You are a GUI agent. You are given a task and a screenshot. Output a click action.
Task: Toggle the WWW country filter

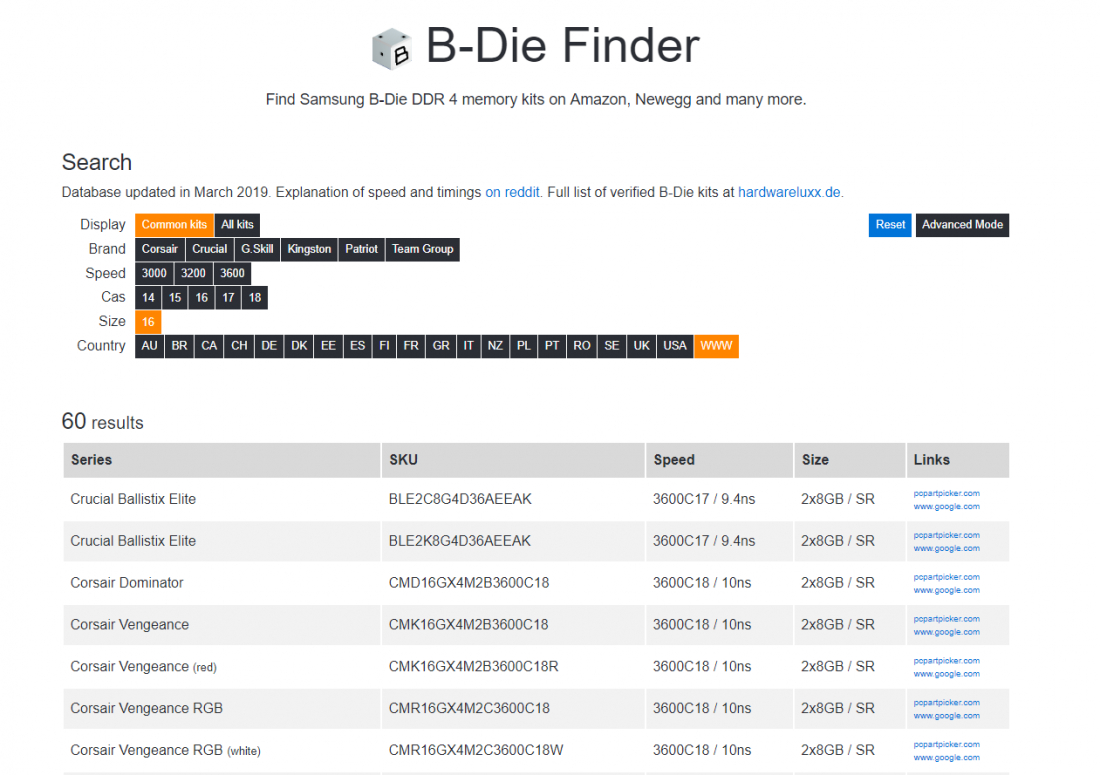pos(716,346)
